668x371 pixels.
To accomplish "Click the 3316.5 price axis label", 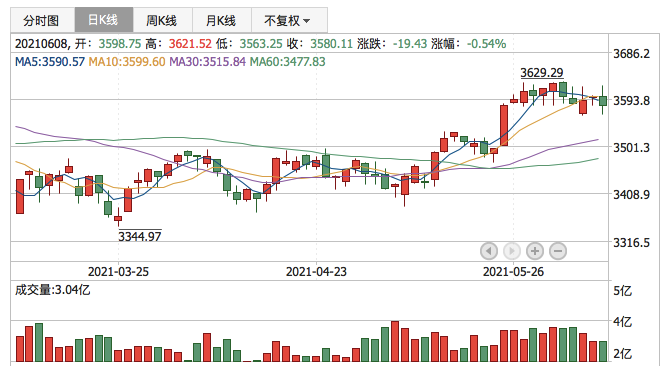I will [x=631, y=243].
